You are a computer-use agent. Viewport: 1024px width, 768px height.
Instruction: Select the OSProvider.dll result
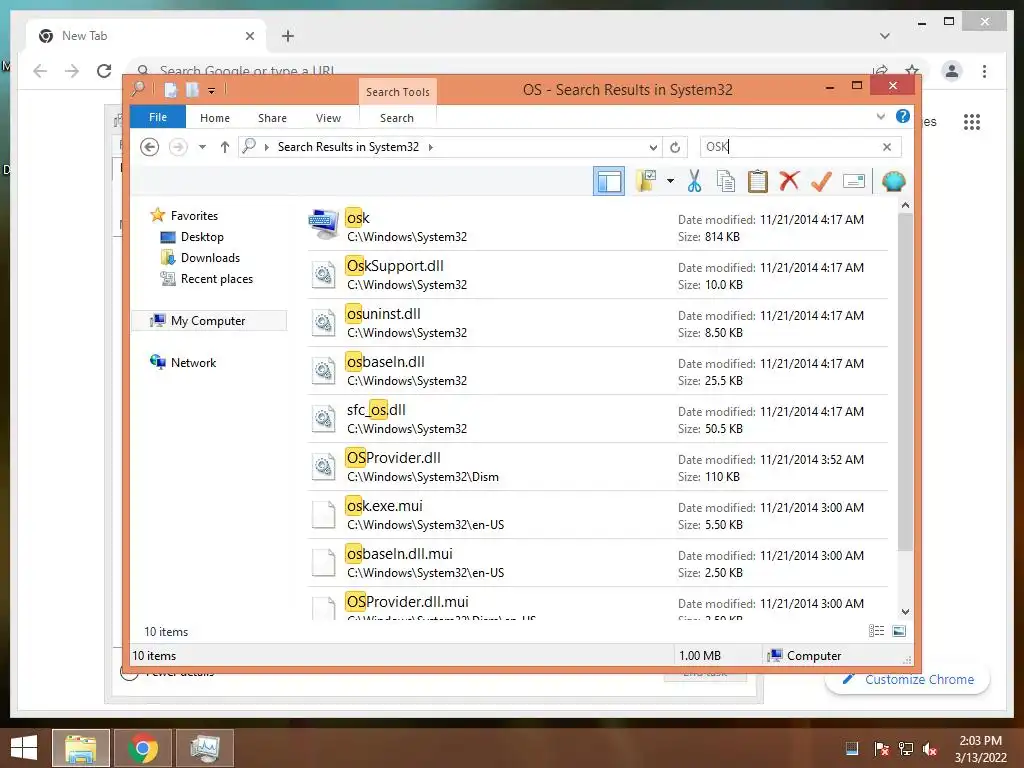pos(598,467)
